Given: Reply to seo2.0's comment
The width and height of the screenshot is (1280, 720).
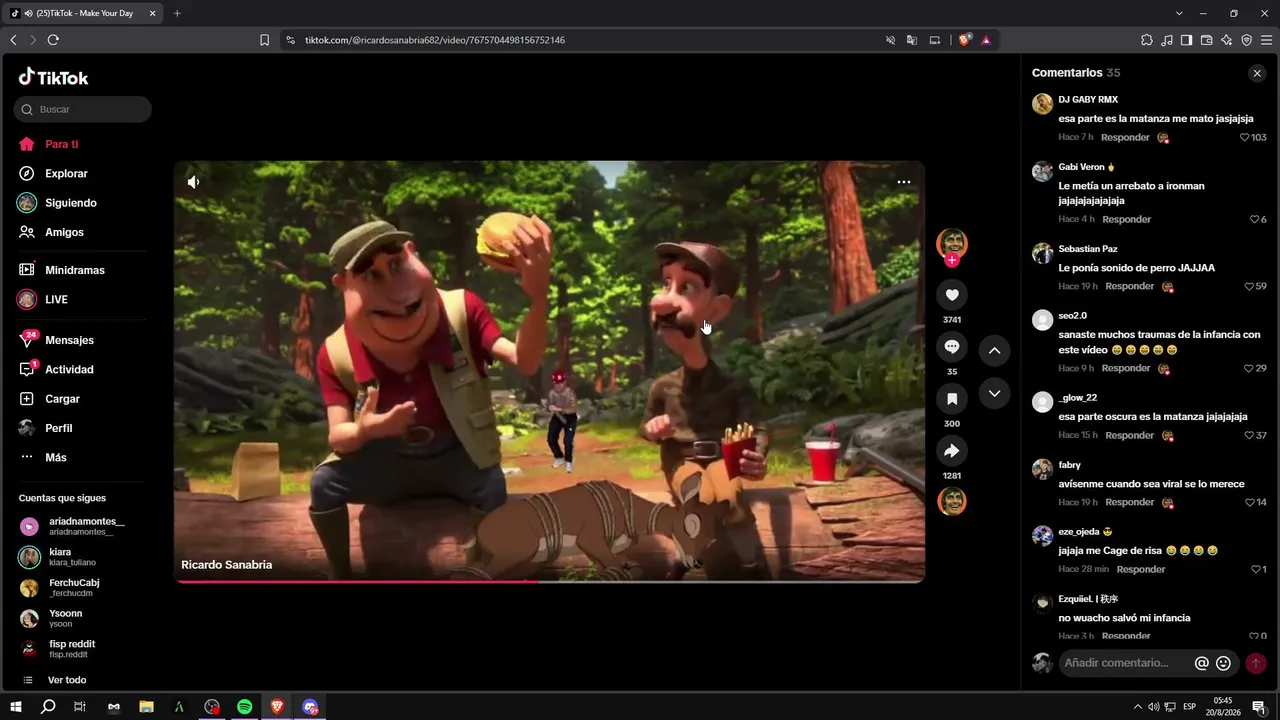Looking at the screenshot, I should (1126, 368).
